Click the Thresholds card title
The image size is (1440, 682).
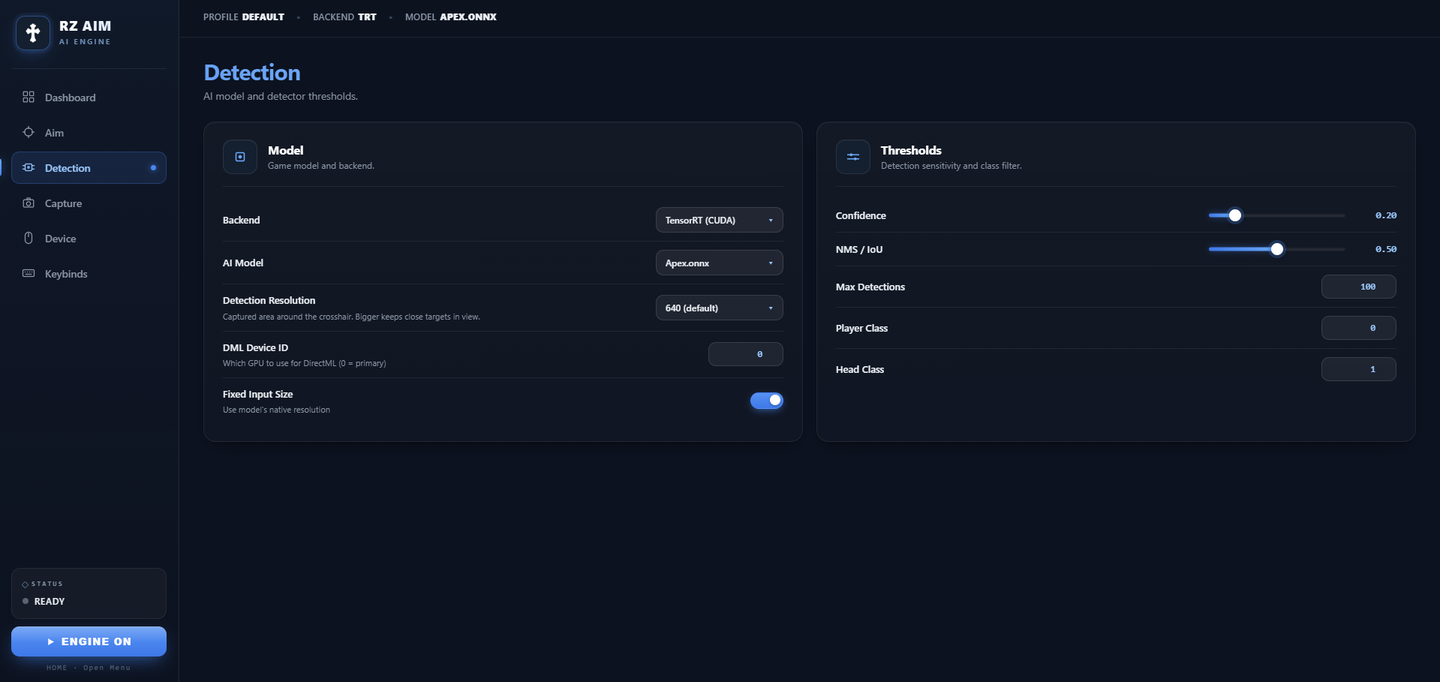911,150
